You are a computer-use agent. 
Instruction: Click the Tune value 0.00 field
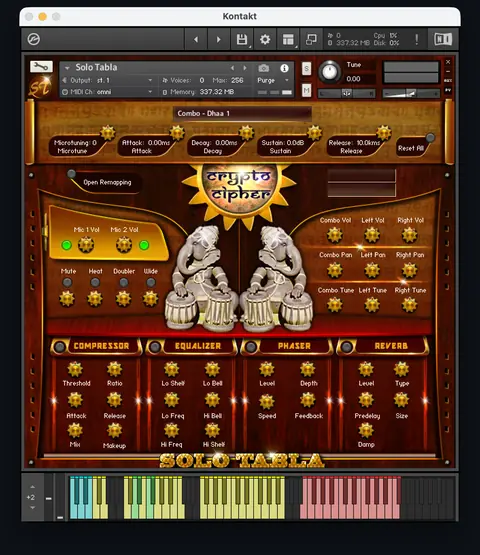tap(354, 79)
